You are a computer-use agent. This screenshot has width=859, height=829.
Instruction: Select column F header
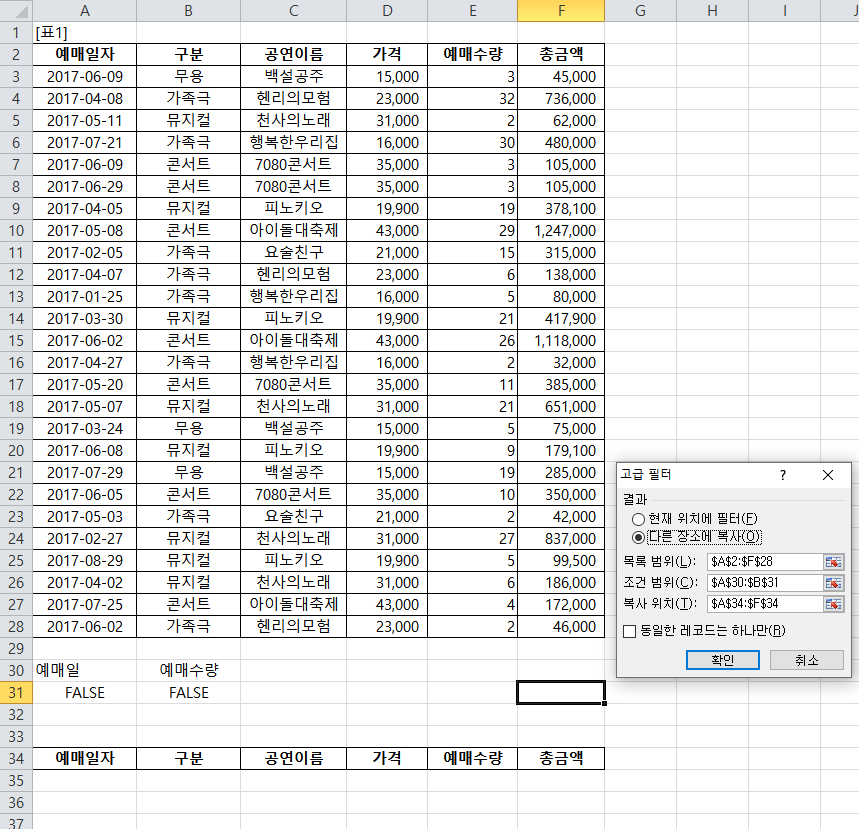click(x=561, y=10)
